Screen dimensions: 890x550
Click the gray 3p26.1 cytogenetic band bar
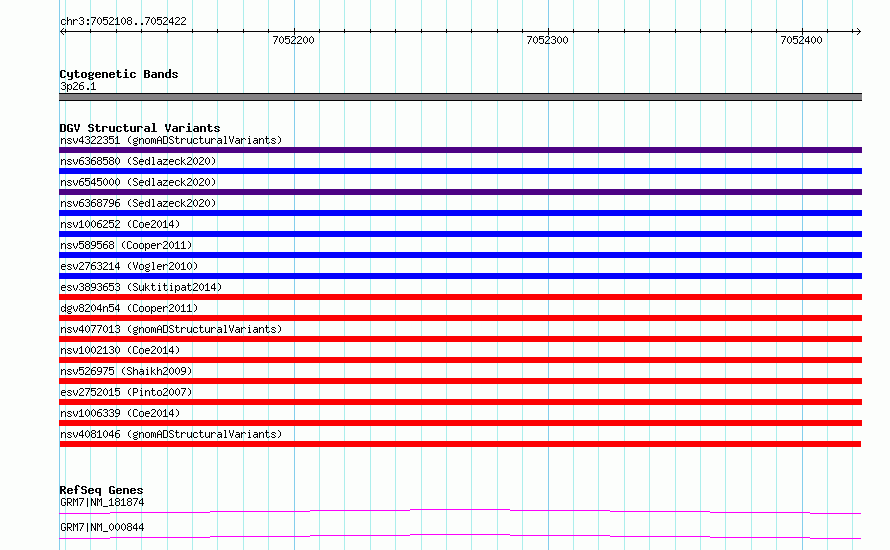point(460,97)
